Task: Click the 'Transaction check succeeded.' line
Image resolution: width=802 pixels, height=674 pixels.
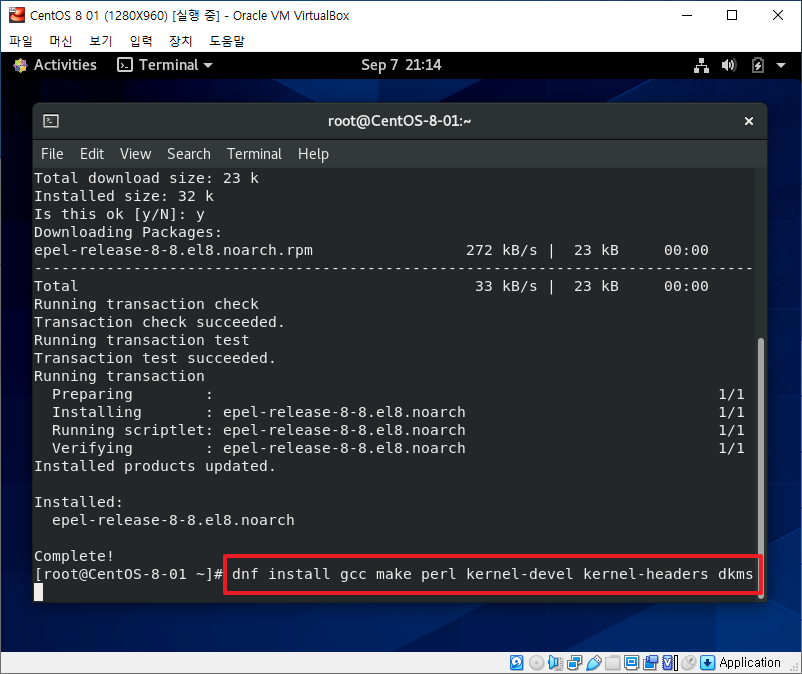Action: (x=159, y=322)
